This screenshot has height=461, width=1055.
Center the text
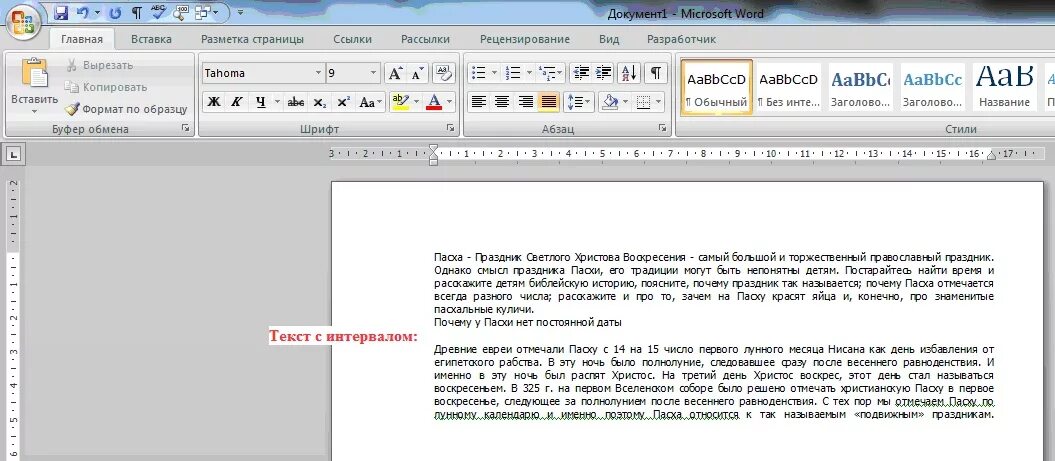click(502, 102)
